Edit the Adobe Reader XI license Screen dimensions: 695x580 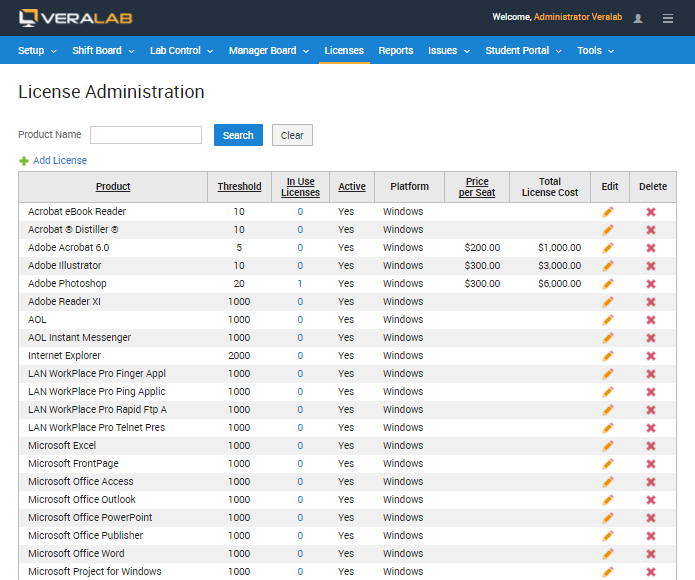click(608, 302)
